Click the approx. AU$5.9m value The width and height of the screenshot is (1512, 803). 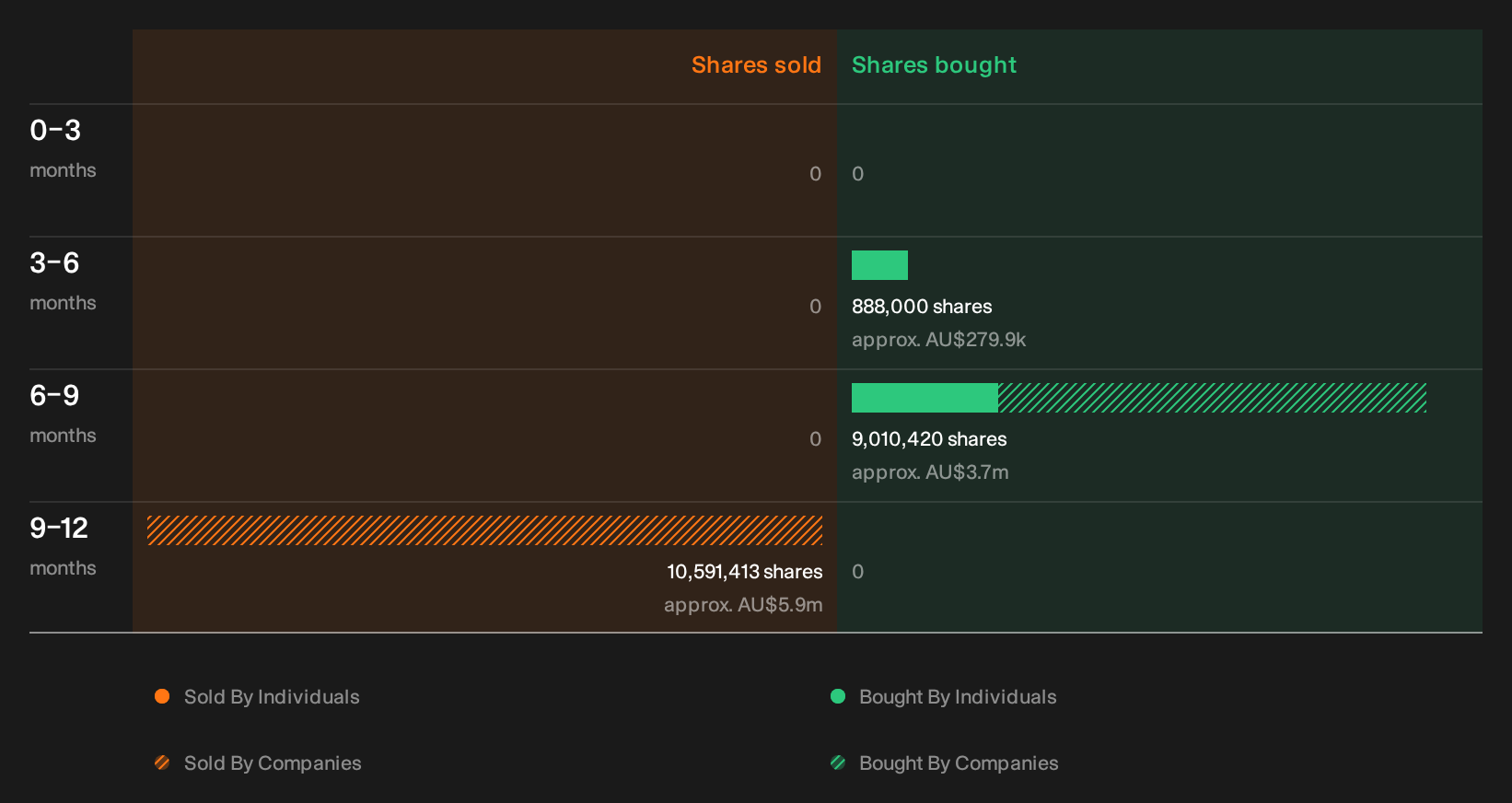point(743,605)
